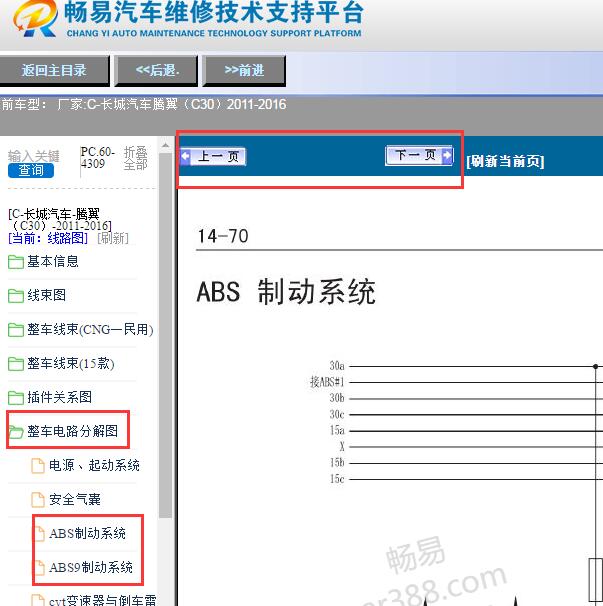Click sidebar scrollbar up arrow
603x606 pixels.
point(165,146)
